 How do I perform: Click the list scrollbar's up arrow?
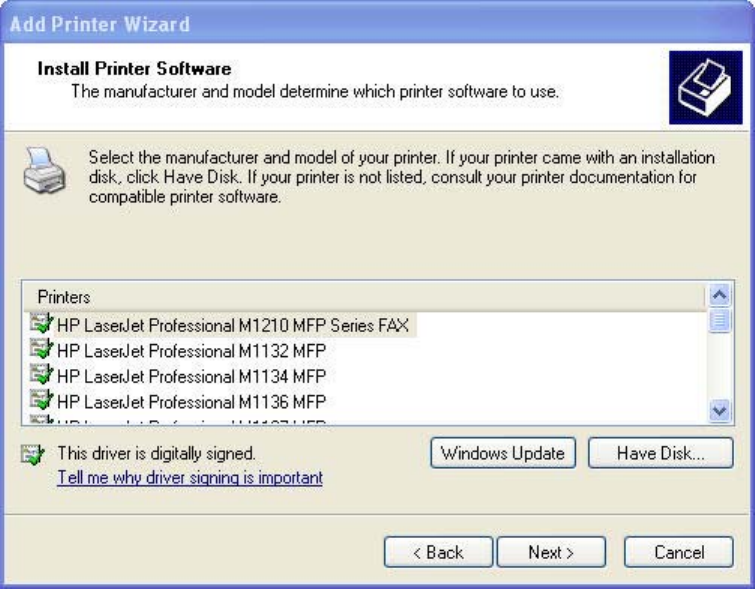point(719,295)
